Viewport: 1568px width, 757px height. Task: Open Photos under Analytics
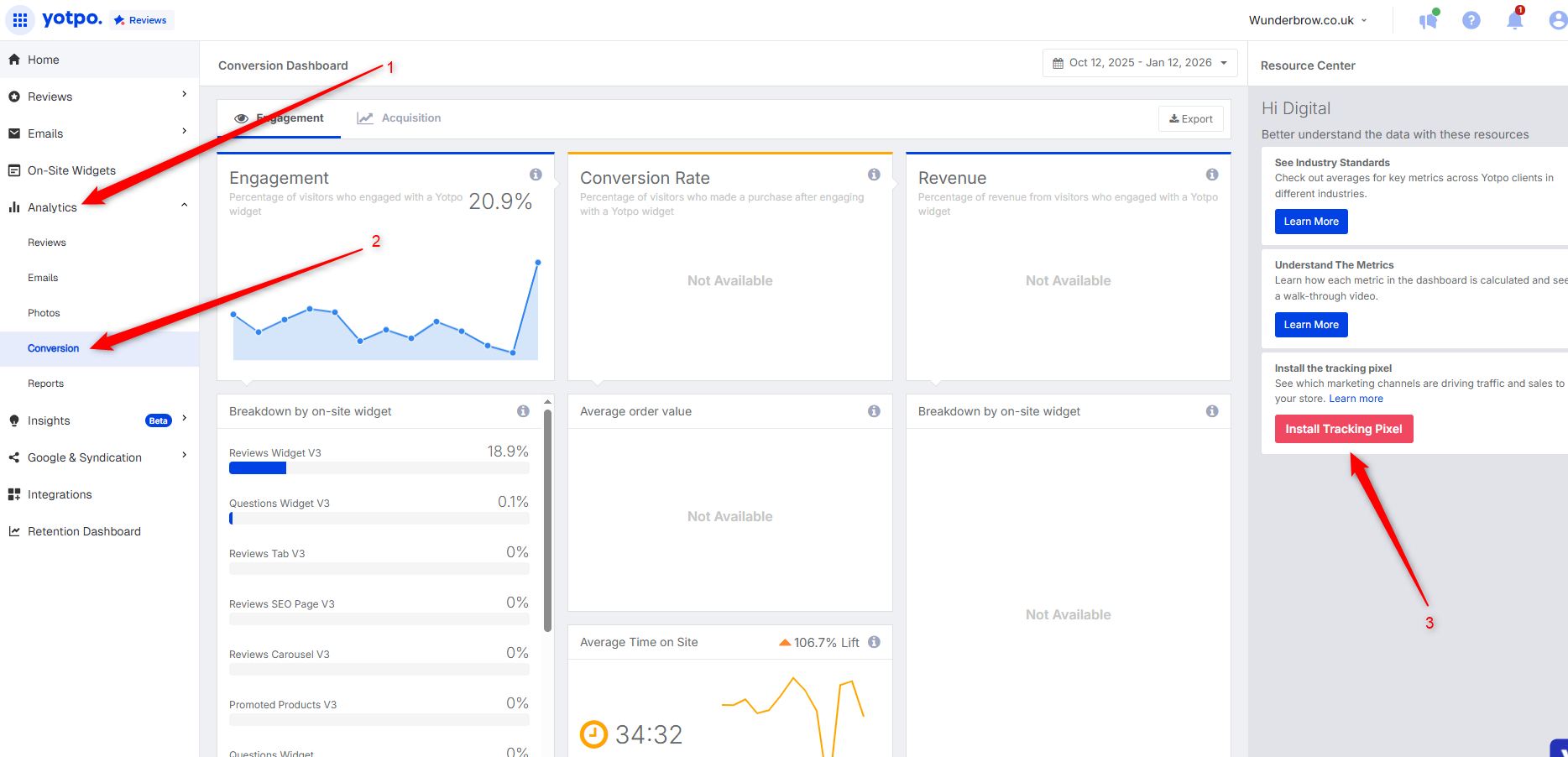tap(44, 313)
